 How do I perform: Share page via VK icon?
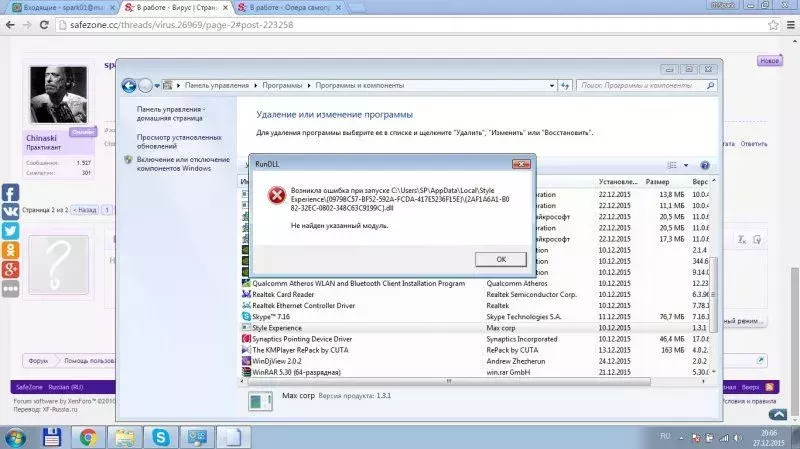tap(11, 212)
